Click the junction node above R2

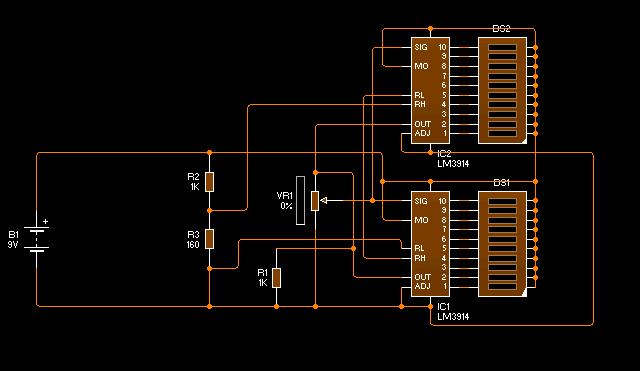(209, 153)
